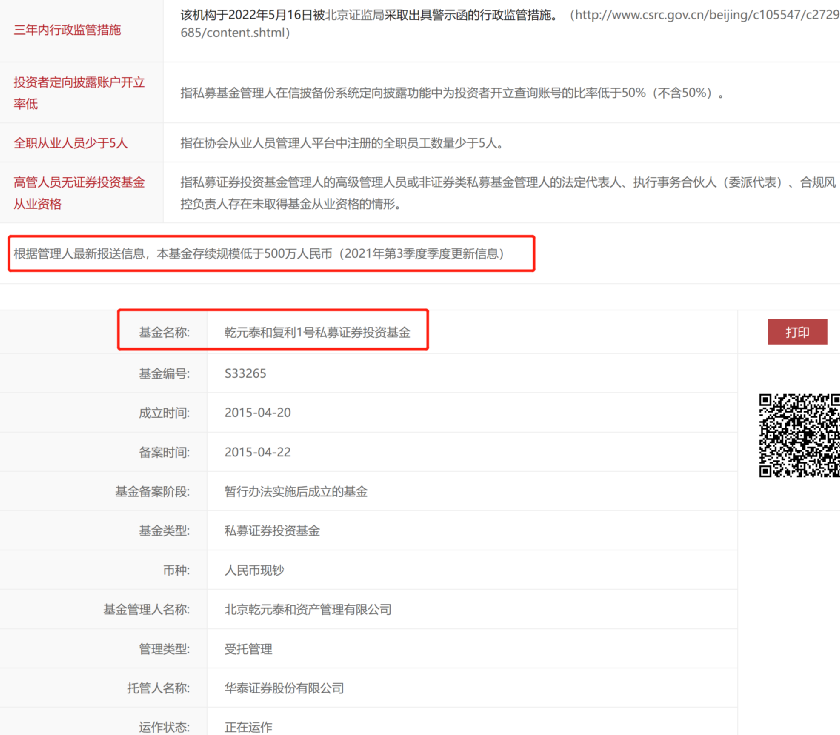
Task: Click the 三年内行政监管措施 label
Action: [x=67, y=30]
